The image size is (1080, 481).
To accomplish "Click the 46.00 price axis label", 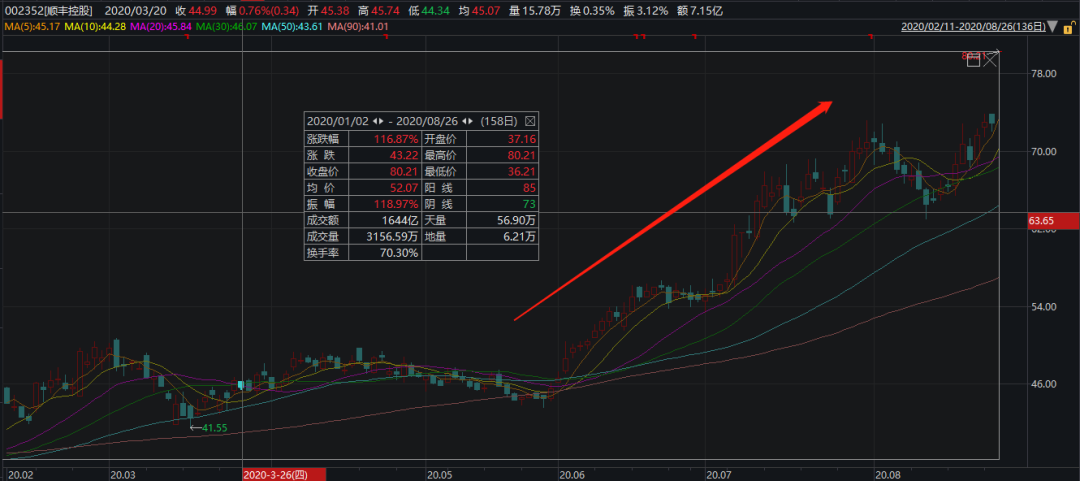I will tap(1043, 384).
